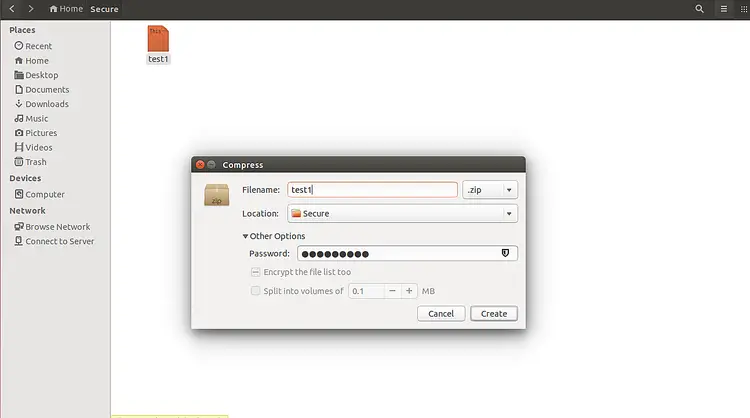Open Recent in Places sidebar
Image resolution: width=750 pixels, height=418 pixels.
(x=33, y=46)
